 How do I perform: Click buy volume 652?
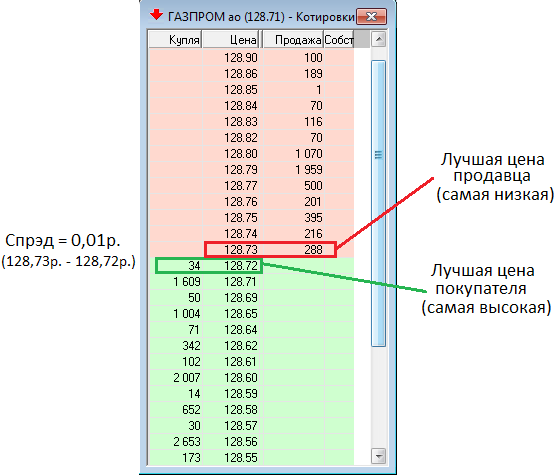click(x=176, y=410)
